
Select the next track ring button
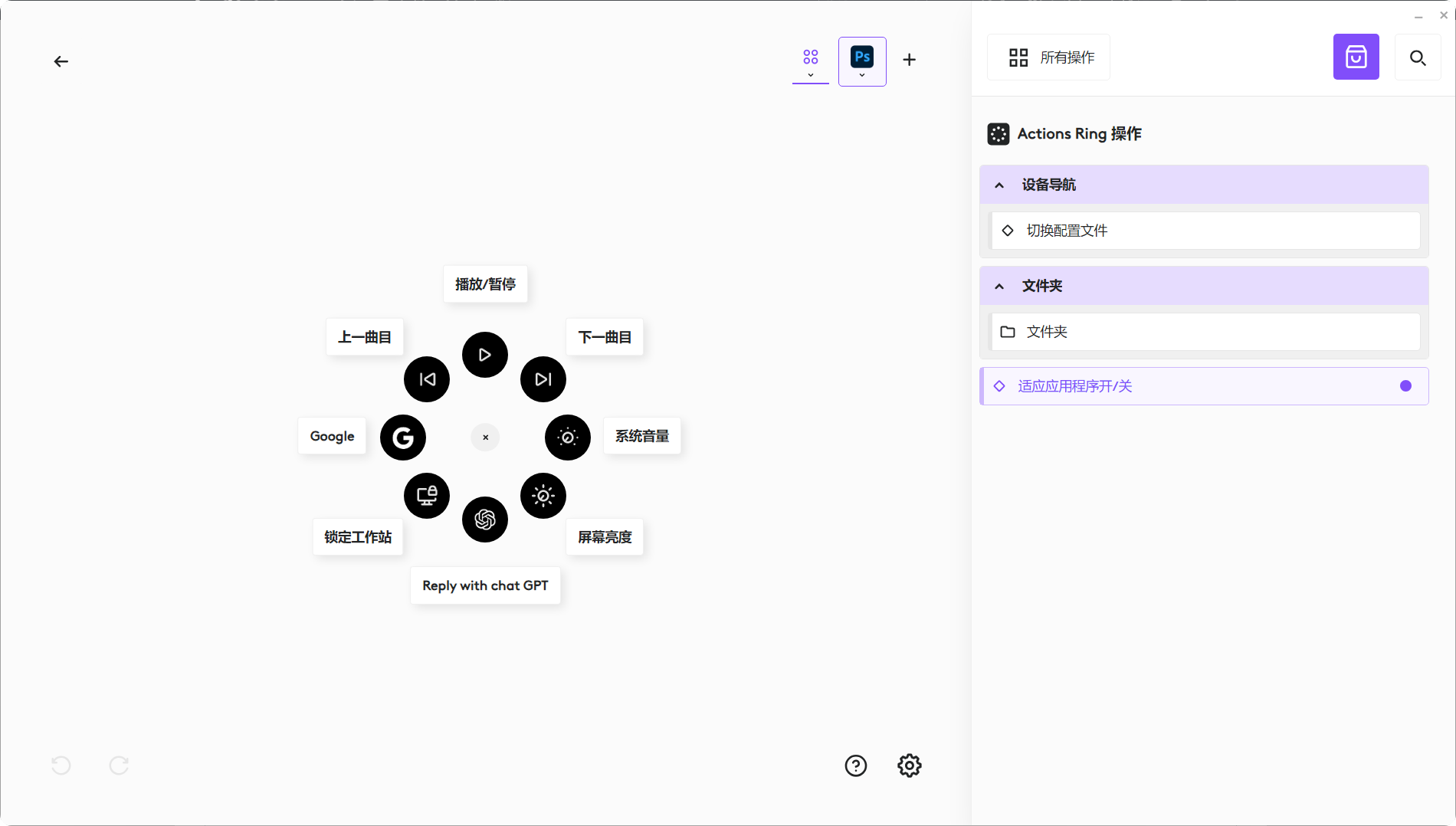[543, 379]
